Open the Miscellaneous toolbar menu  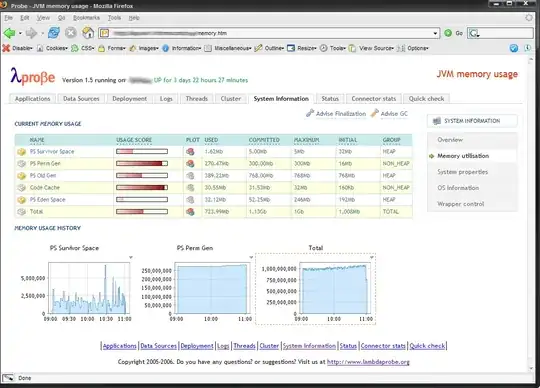228,48
